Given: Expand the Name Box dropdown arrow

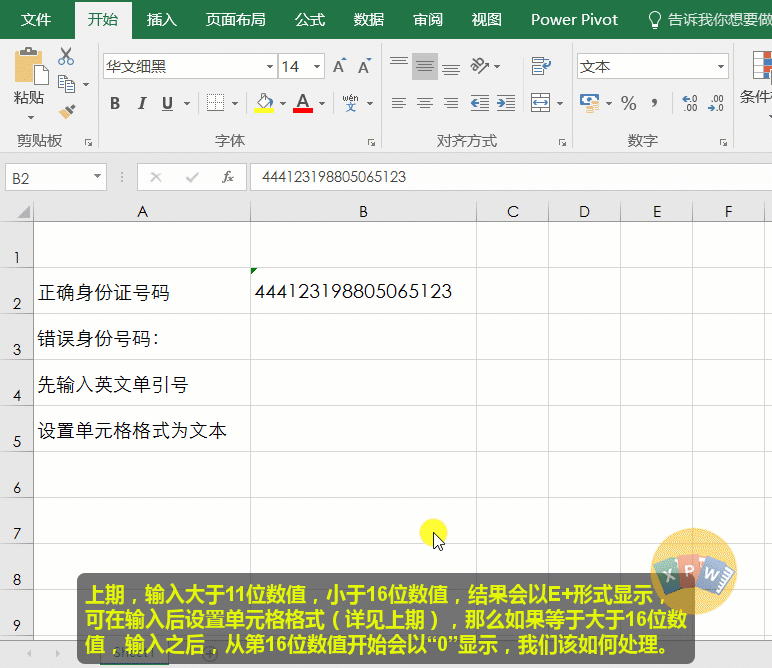Looking at the screenshot, I should tap(97, 177).
